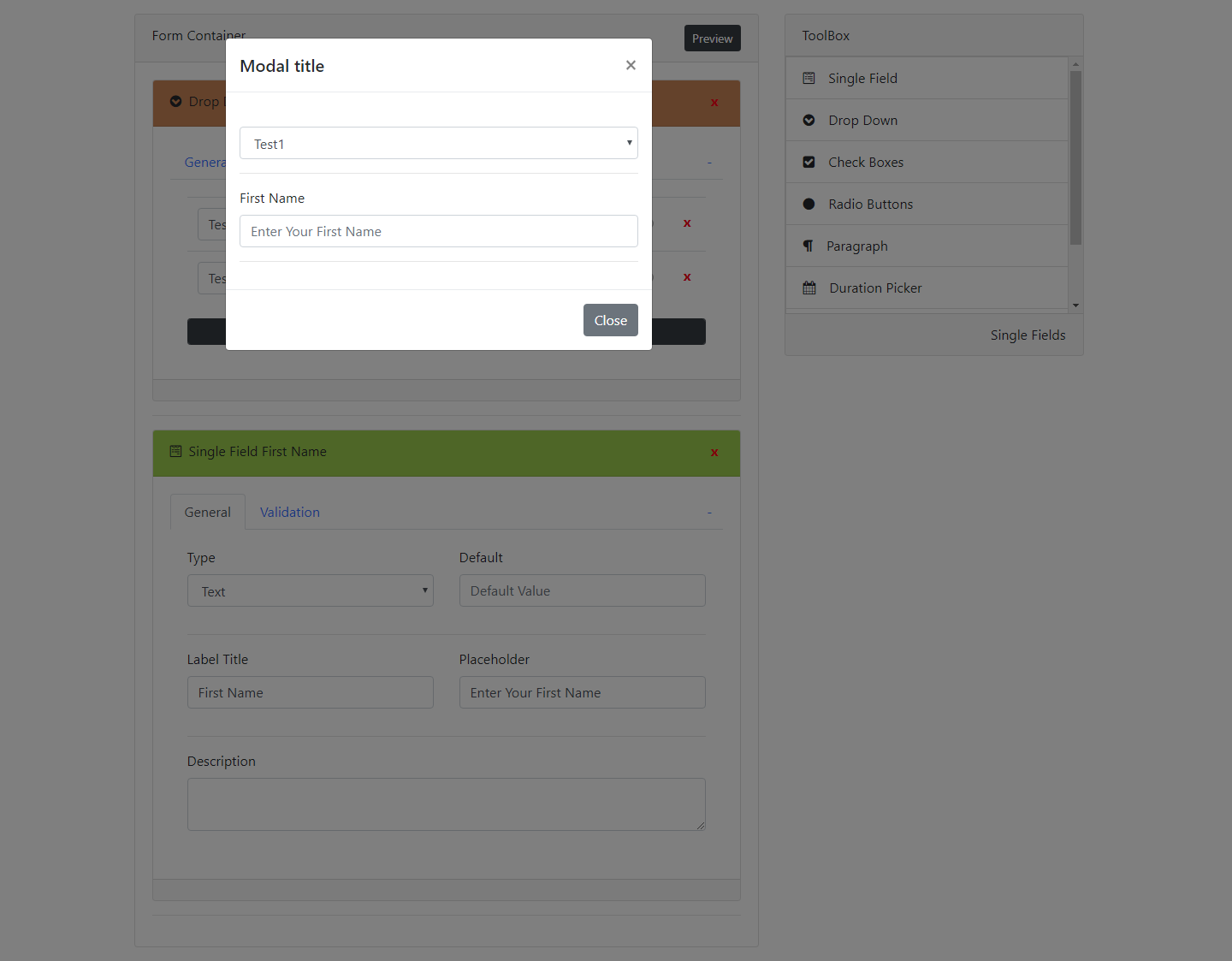This screenshot has width=1232, height=961.
Task: Click the Label Title input with First Name
Action: 311,692
